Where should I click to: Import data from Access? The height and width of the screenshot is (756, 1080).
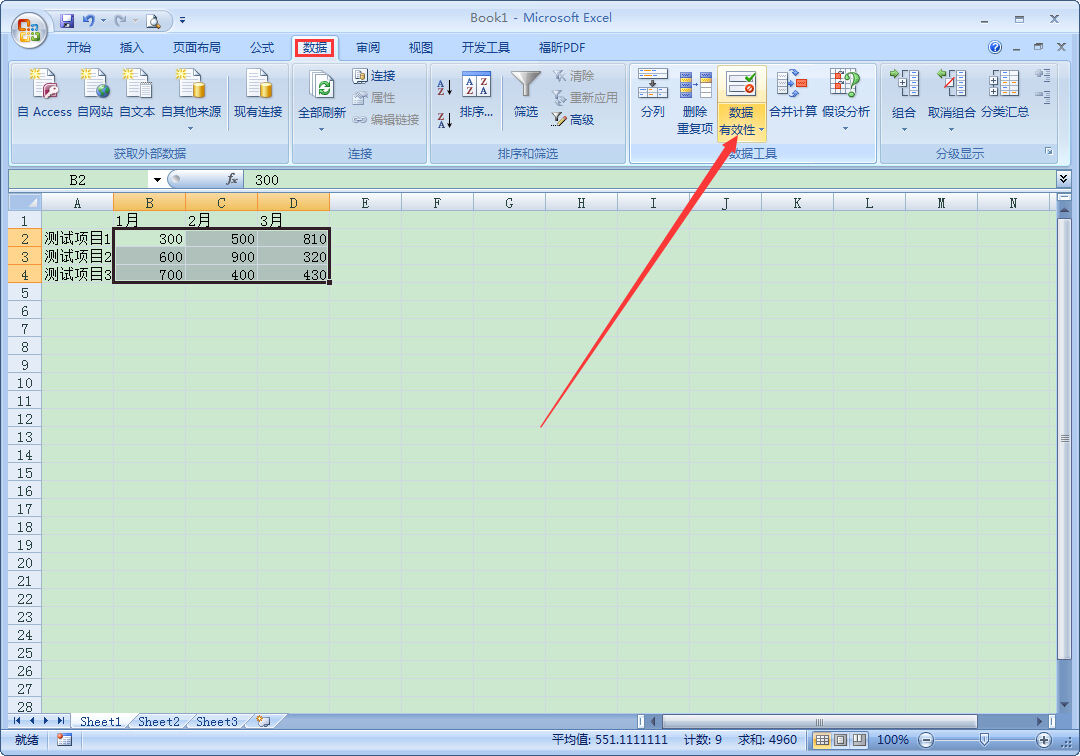click(x=44, y=94)
